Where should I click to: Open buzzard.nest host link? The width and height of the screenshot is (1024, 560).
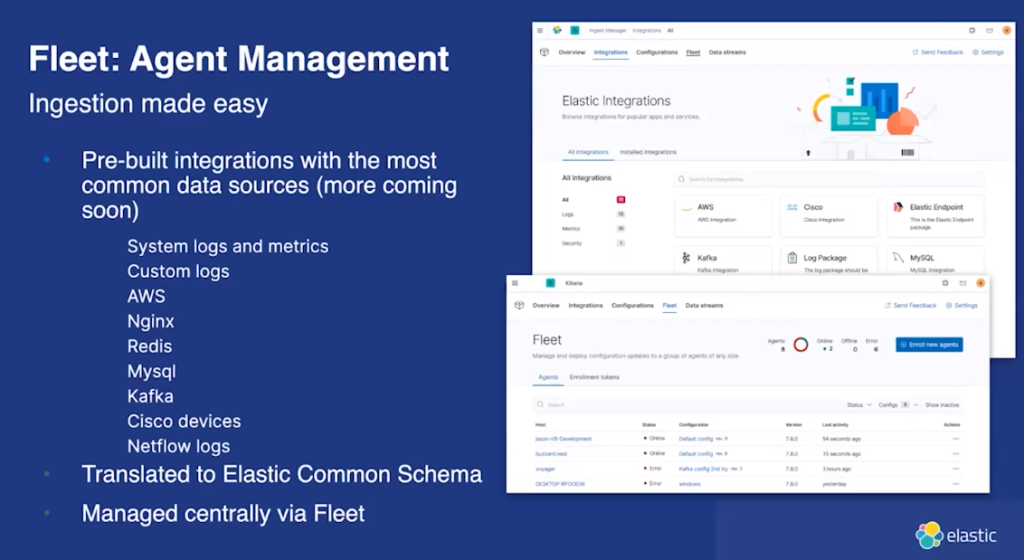click(x=551, y=454)
